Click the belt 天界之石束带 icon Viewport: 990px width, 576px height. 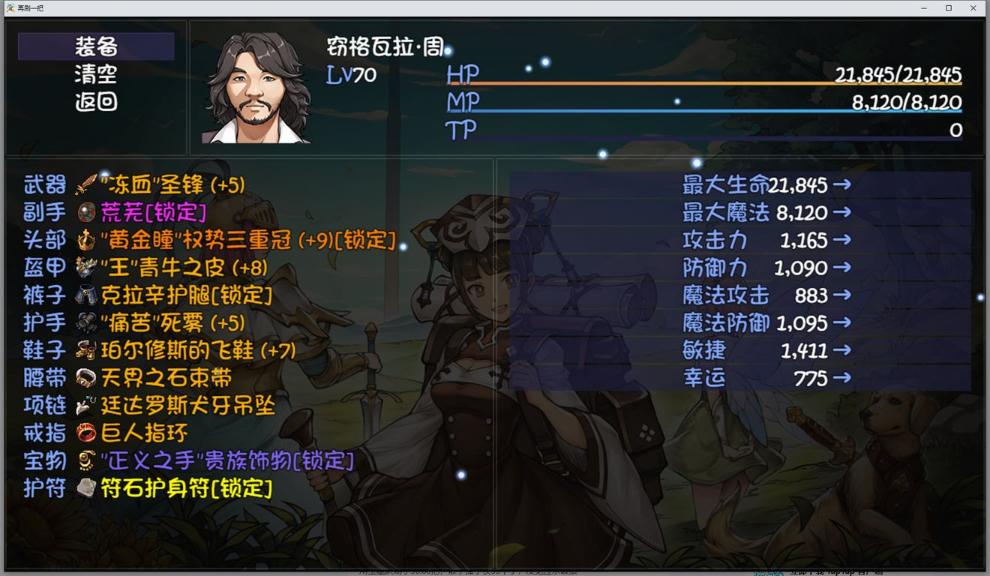[86, 378]
